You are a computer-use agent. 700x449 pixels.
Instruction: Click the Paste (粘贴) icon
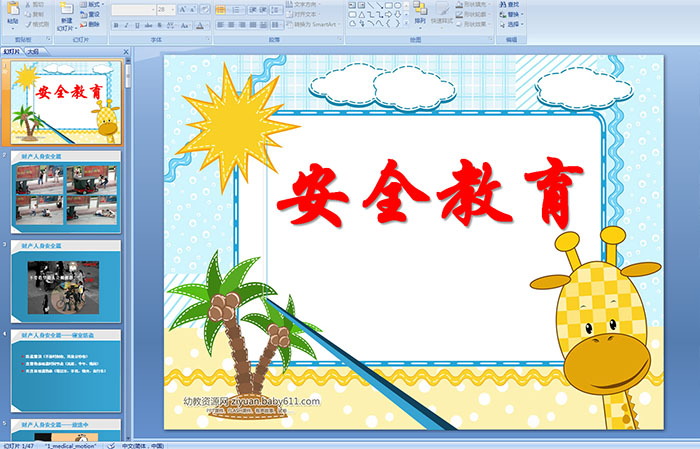(13, 9)
